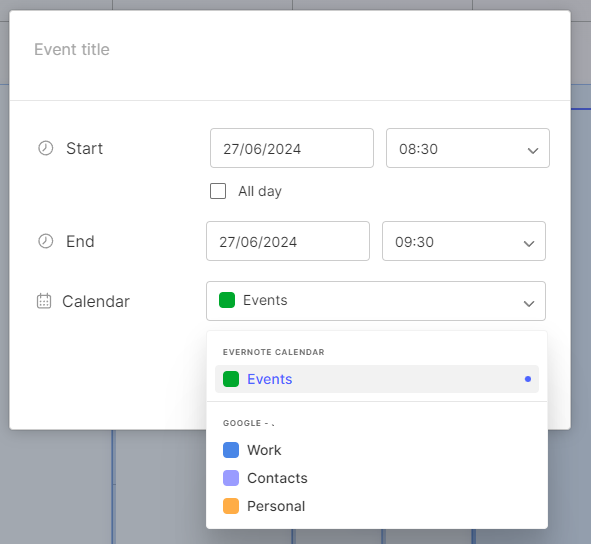
Task: Click the EVERNOTE CALENDAR section header
Action: point(274,352)
